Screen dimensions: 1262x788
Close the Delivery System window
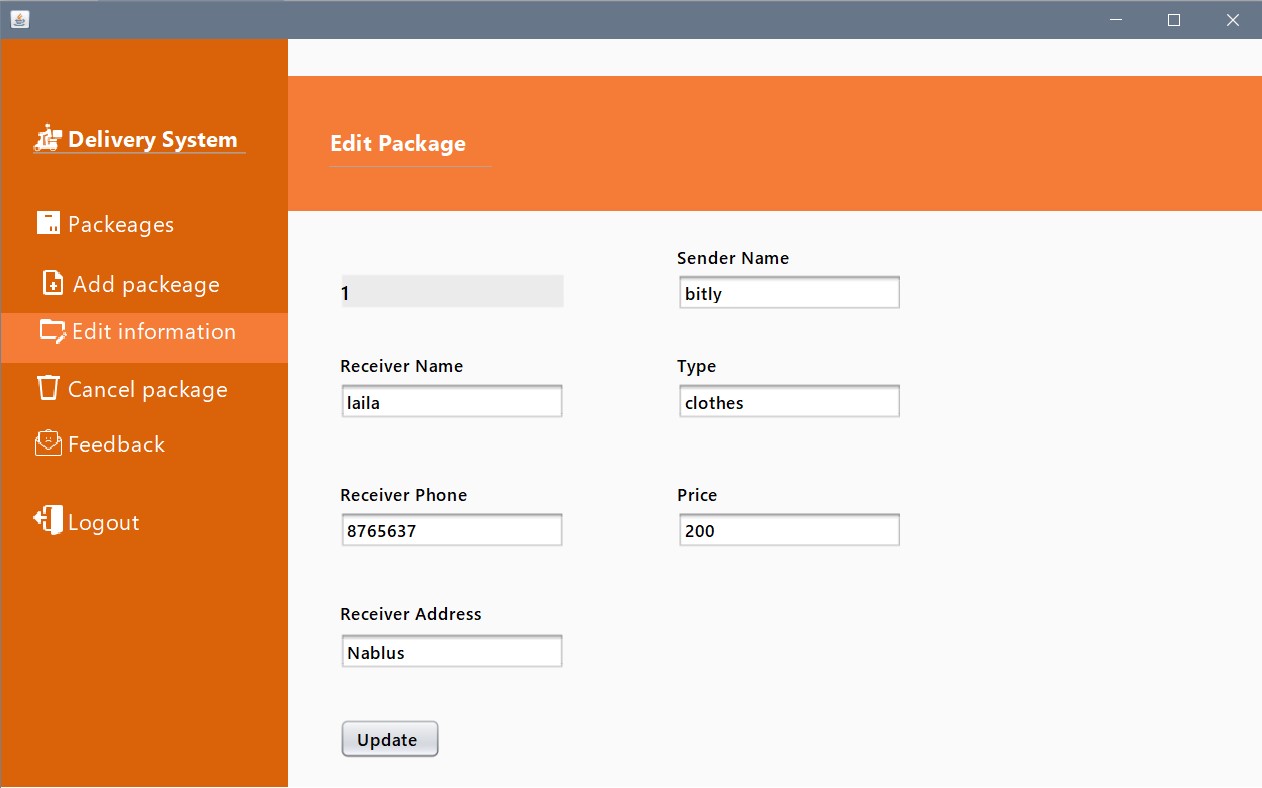pos(1232,19)
